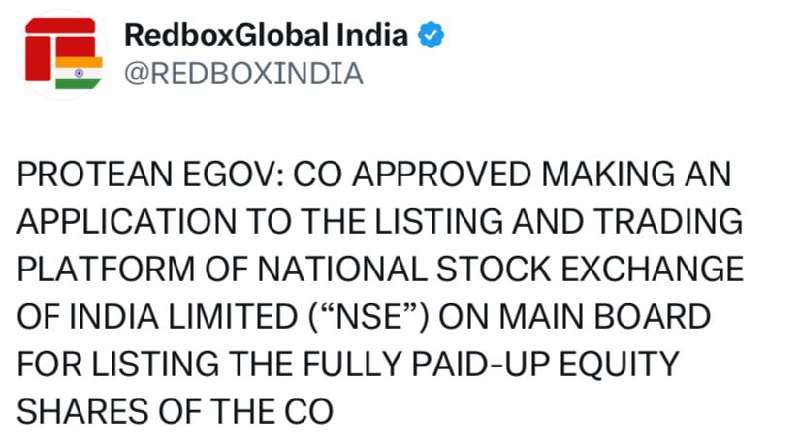Click the last line "SHARES OF THE CO"
The width and height of the screenshot is (800, 446).
176,411
